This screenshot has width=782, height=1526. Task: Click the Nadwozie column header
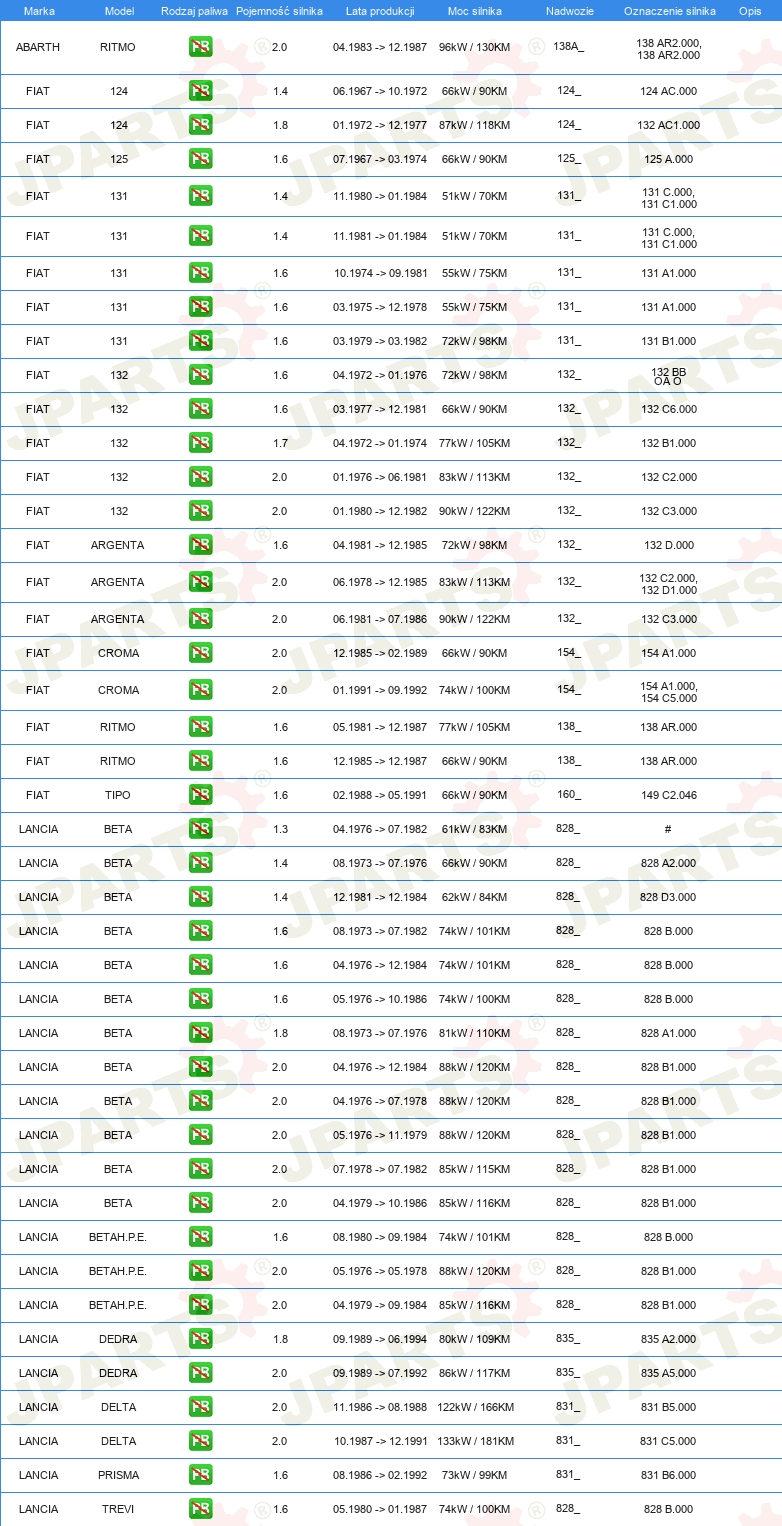point(569,10)
